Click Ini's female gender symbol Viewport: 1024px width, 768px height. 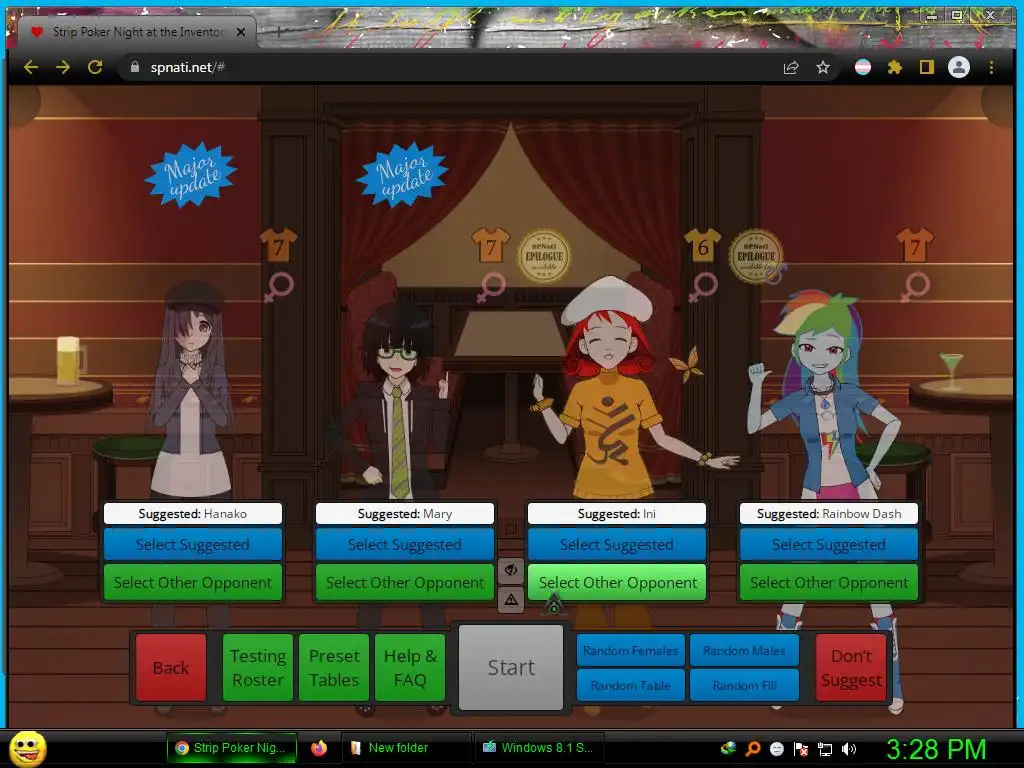point(703,287)
